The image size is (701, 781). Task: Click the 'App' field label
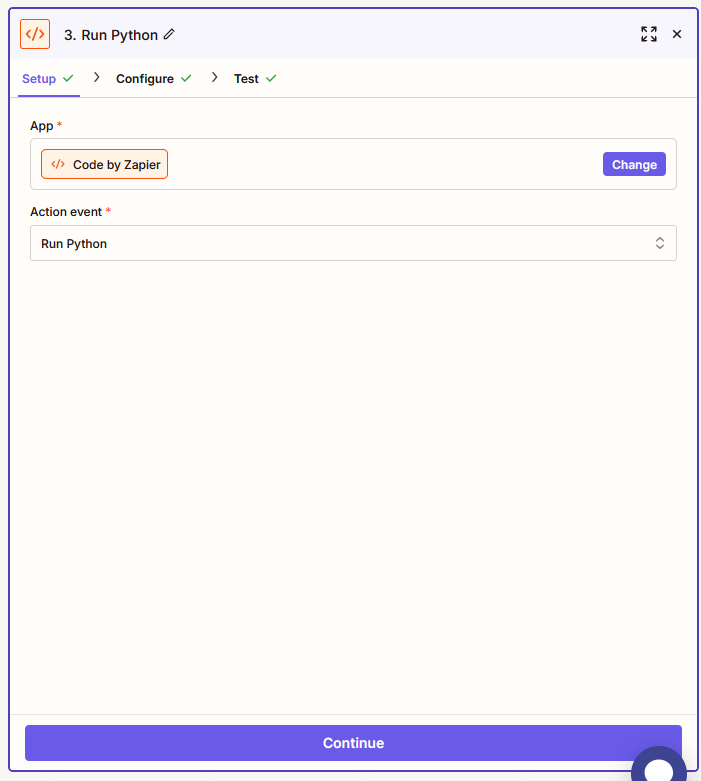pyautogui.click(x=42, y=126)
